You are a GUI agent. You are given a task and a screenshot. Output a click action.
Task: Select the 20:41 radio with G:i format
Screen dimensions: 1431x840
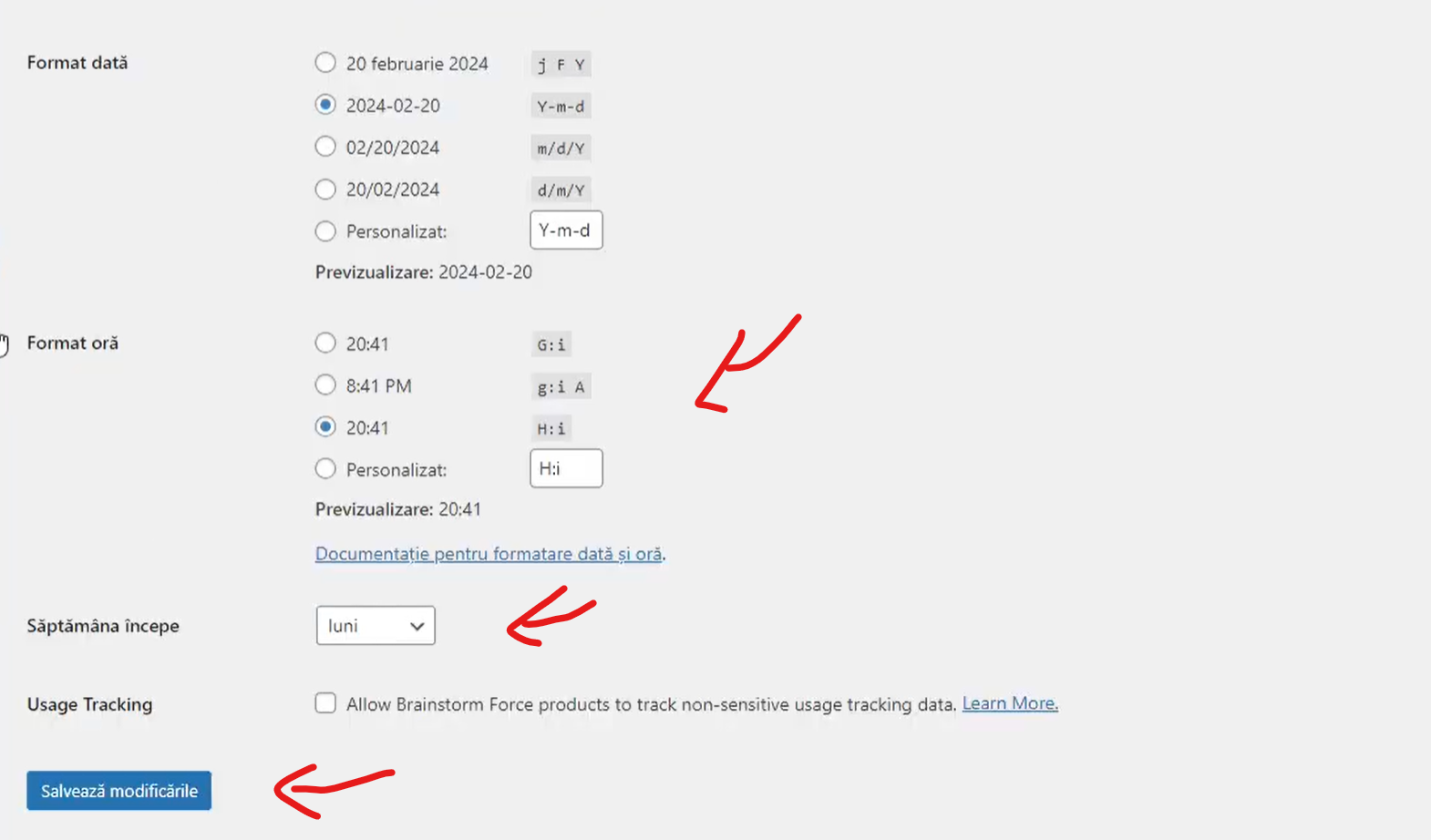click(x=325, y=343)
